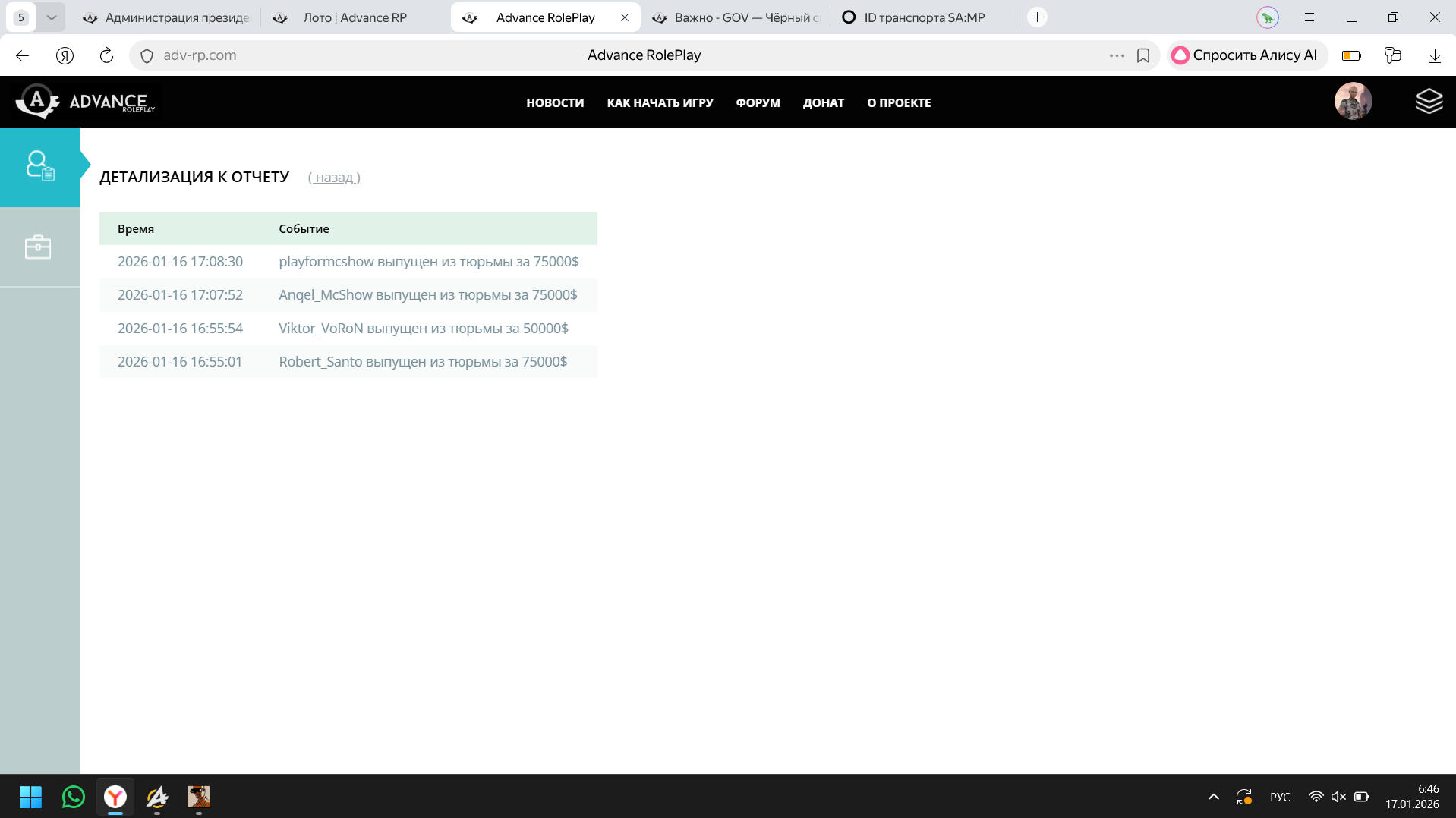1456x818 pixels.
Task: Open the battery status tray icon
Action: point(1362,797)
